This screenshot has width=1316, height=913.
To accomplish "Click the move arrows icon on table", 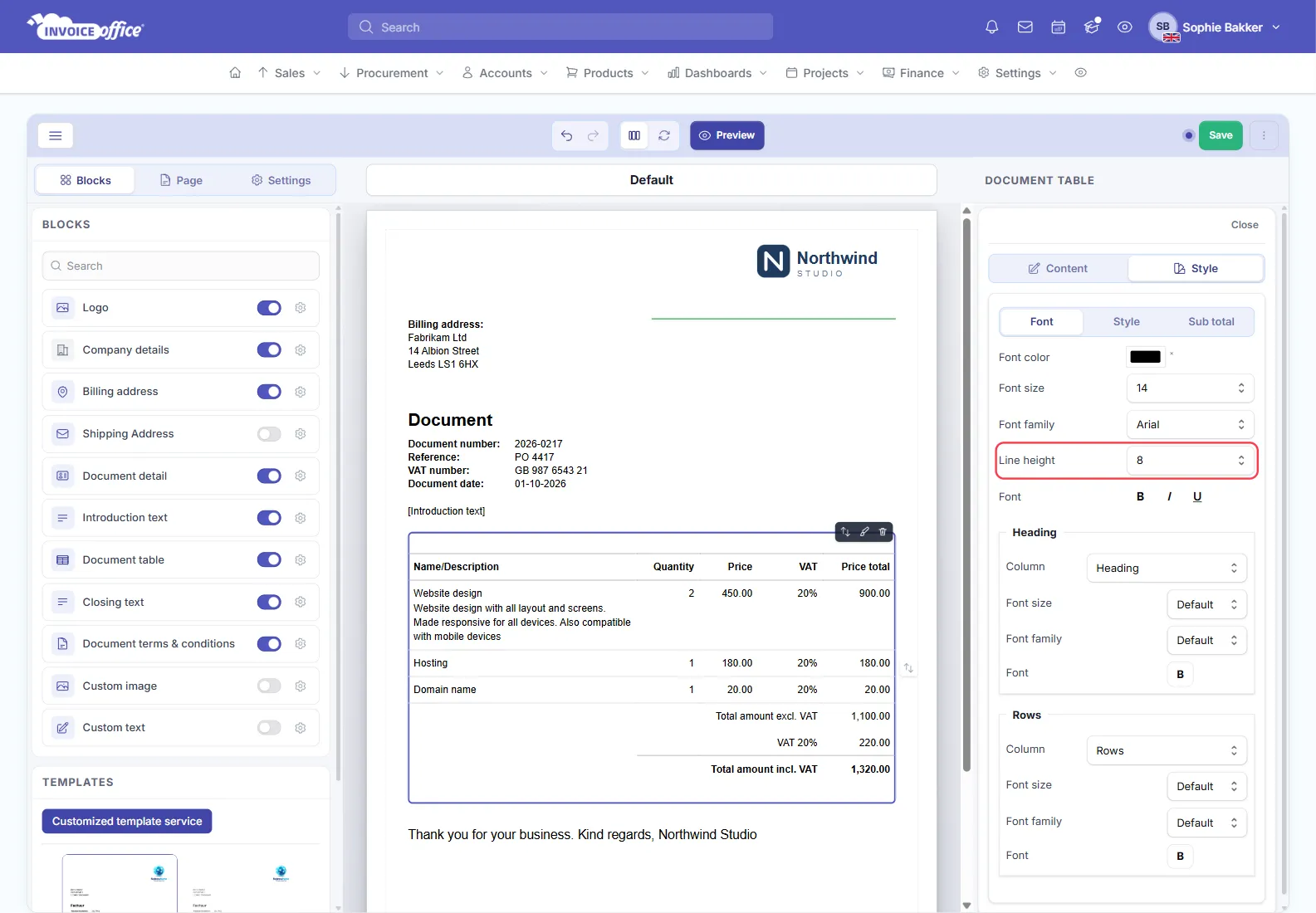I will coord(845,532).
